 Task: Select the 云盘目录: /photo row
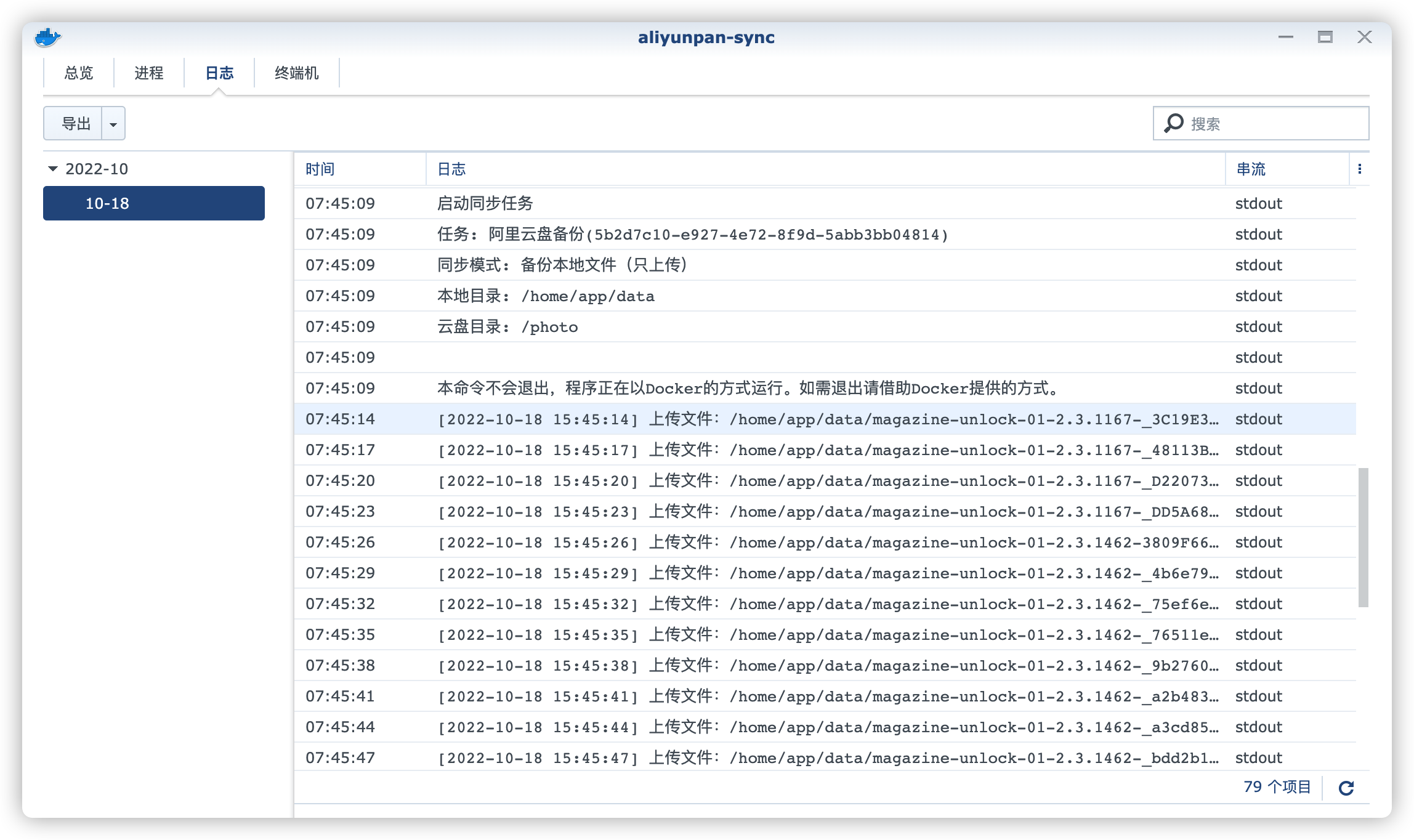[825, 326]
